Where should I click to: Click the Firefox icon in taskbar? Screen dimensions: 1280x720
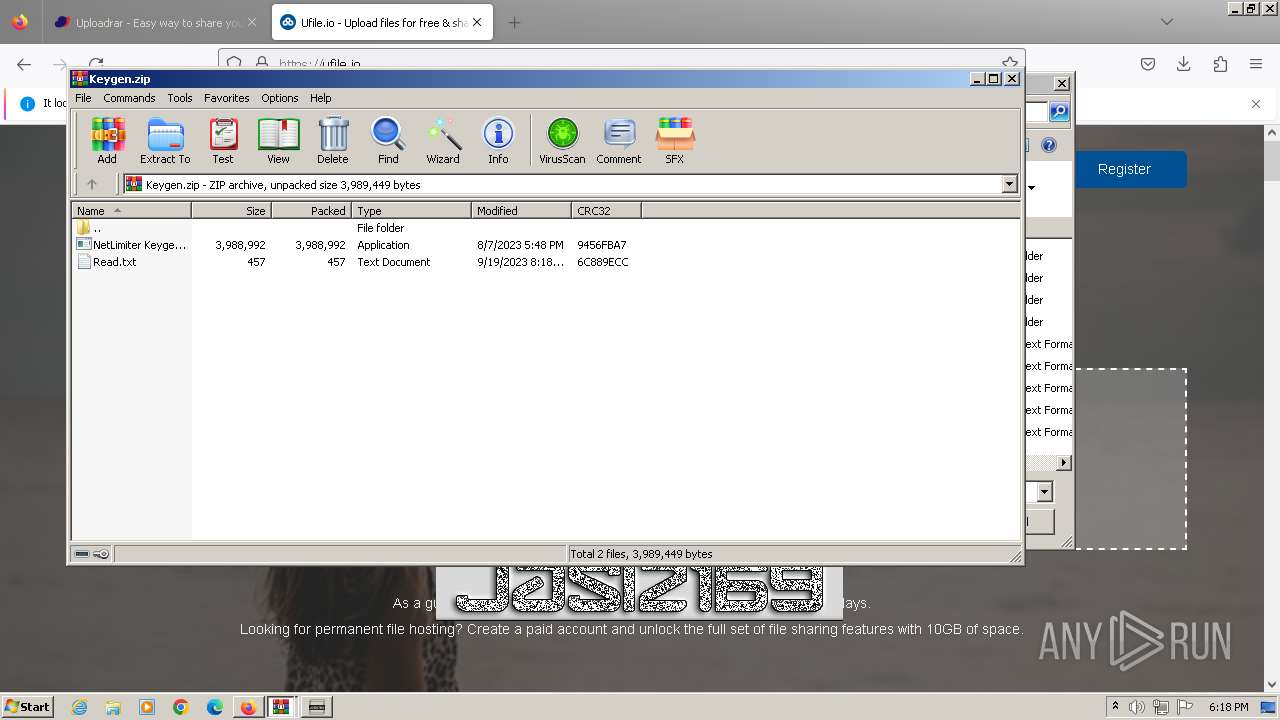pyautogui.click(x=248, y=707)
